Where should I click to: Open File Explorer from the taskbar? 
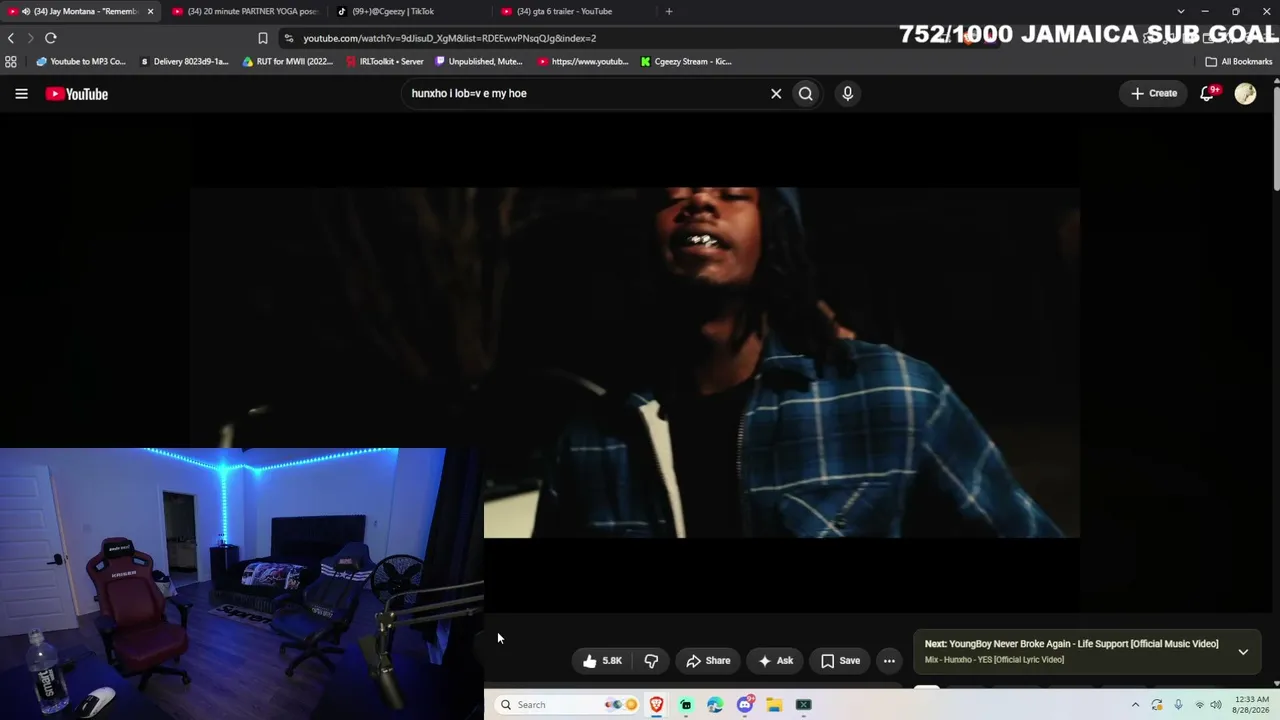click(x=774, y=705)
